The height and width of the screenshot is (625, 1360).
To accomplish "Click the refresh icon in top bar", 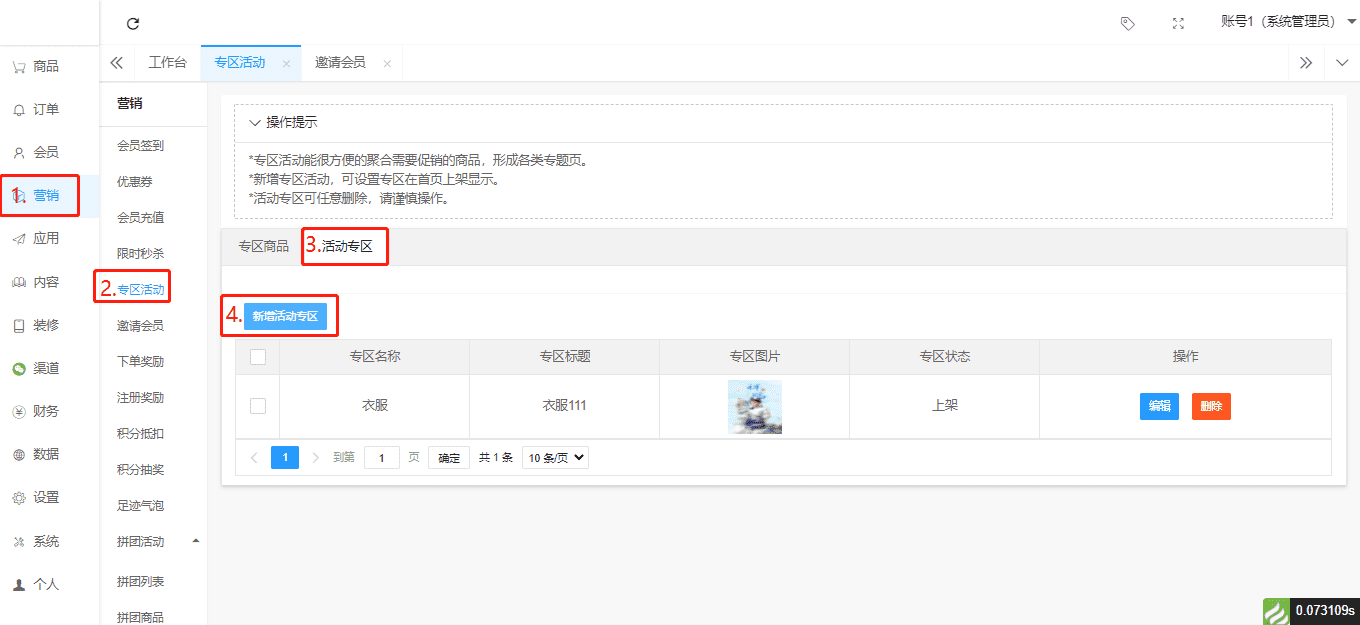I will point(133,23).
